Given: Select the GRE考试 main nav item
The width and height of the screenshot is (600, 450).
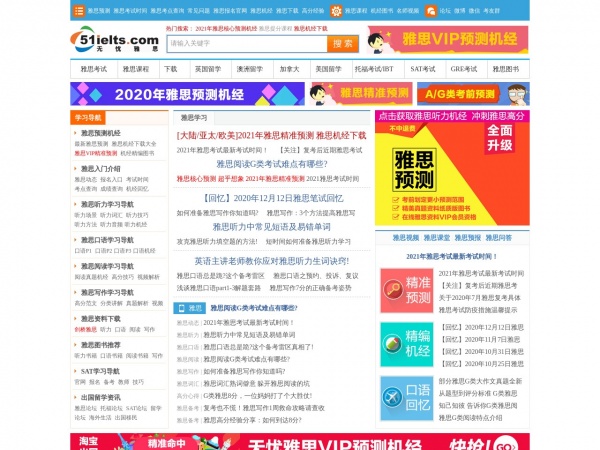Looking at the screenshot, I should (x=464, y=69).
